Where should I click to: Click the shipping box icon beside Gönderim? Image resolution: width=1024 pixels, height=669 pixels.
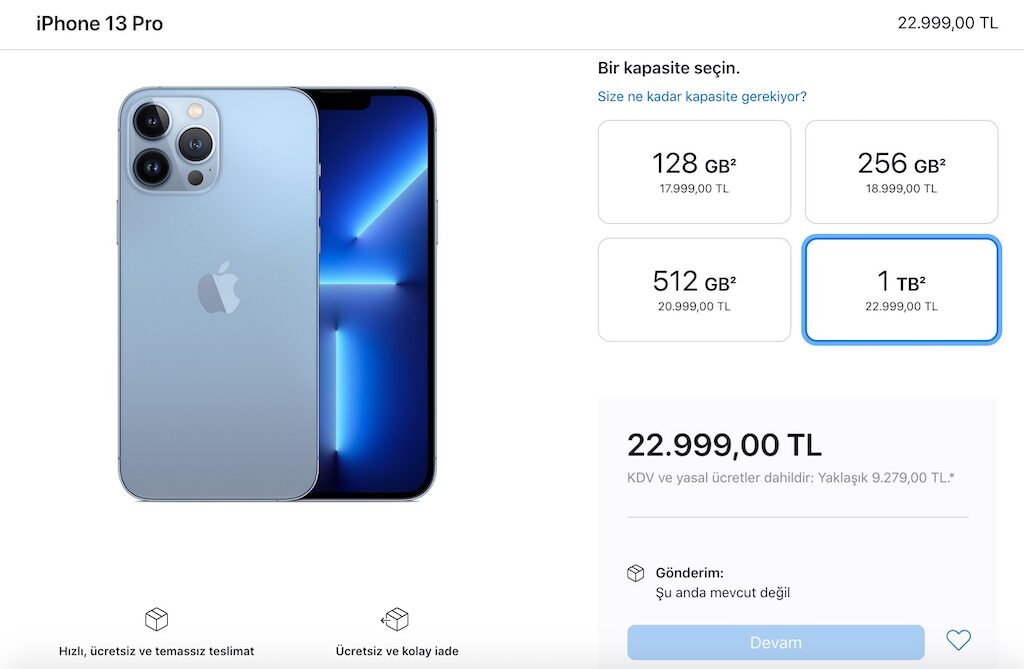coord(635,573)
